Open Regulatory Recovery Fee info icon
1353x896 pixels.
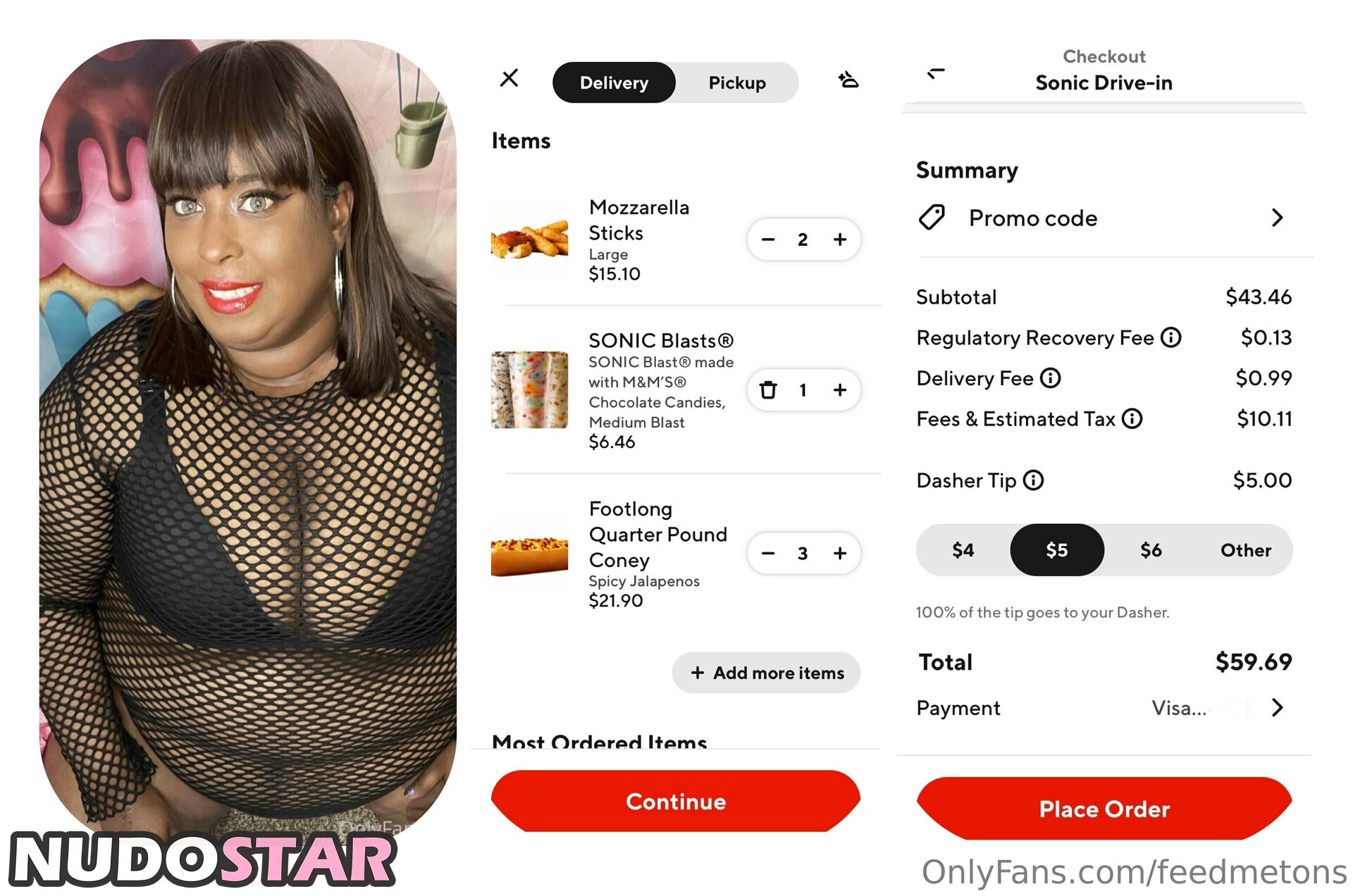click(x=1171, y=337)
